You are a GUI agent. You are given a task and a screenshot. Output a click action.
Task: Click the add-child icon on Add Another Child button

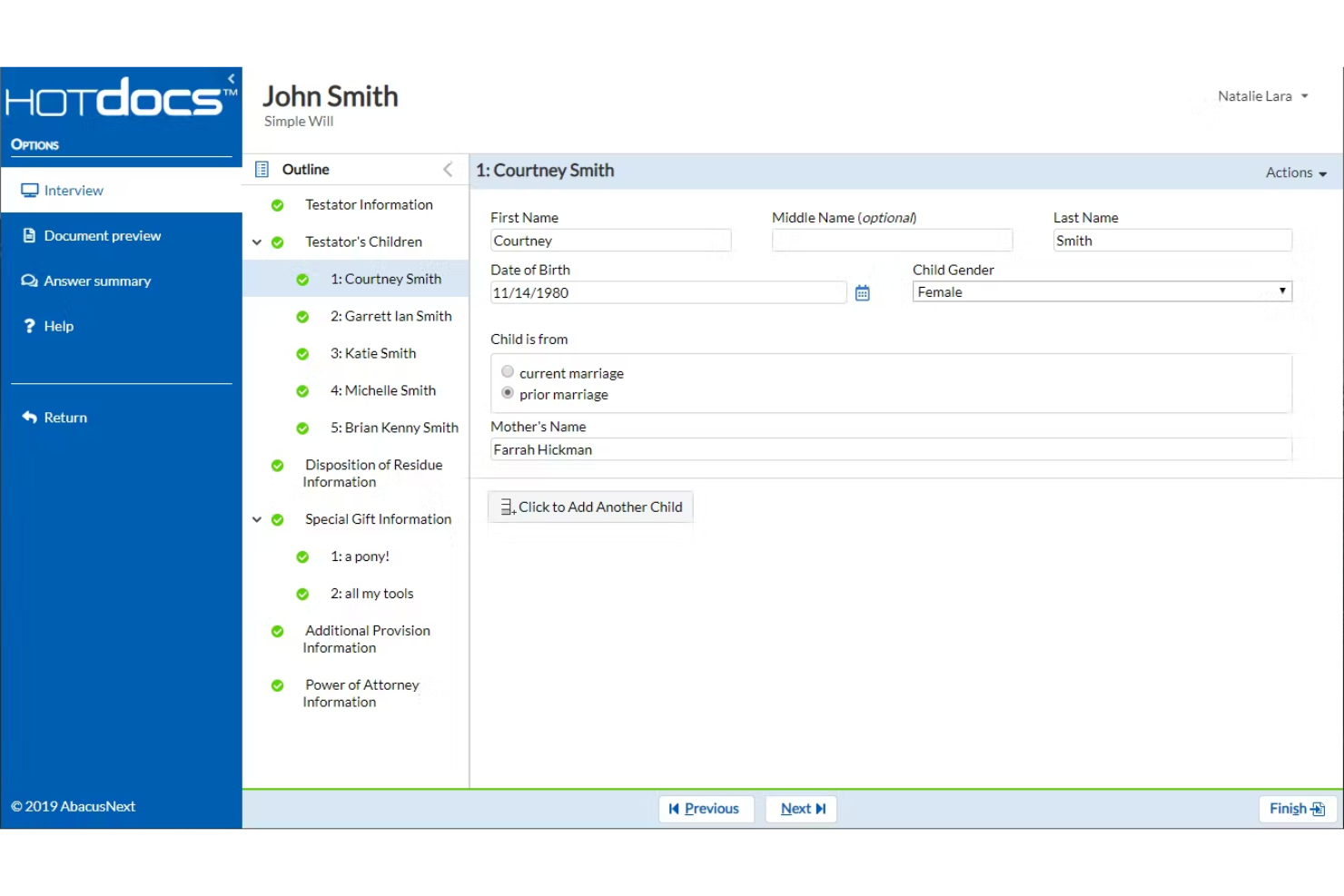506,507
